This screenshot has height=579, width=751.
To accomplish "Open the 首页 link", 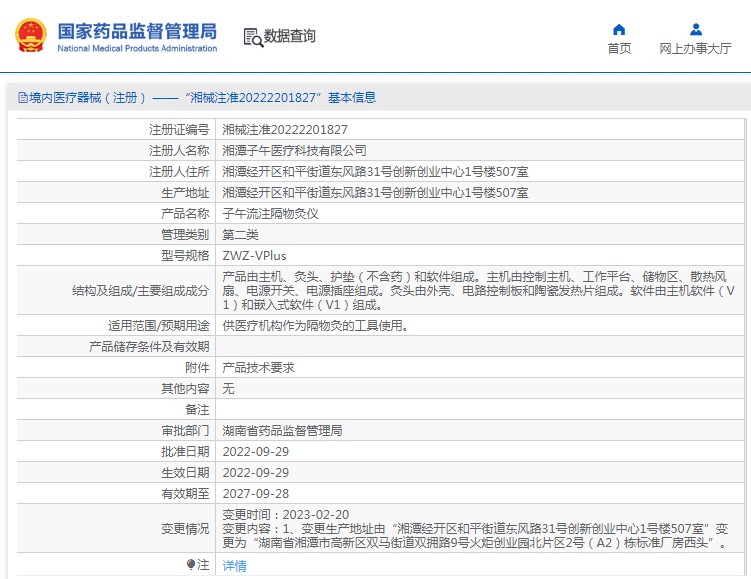I will click(x=619, y=48).
